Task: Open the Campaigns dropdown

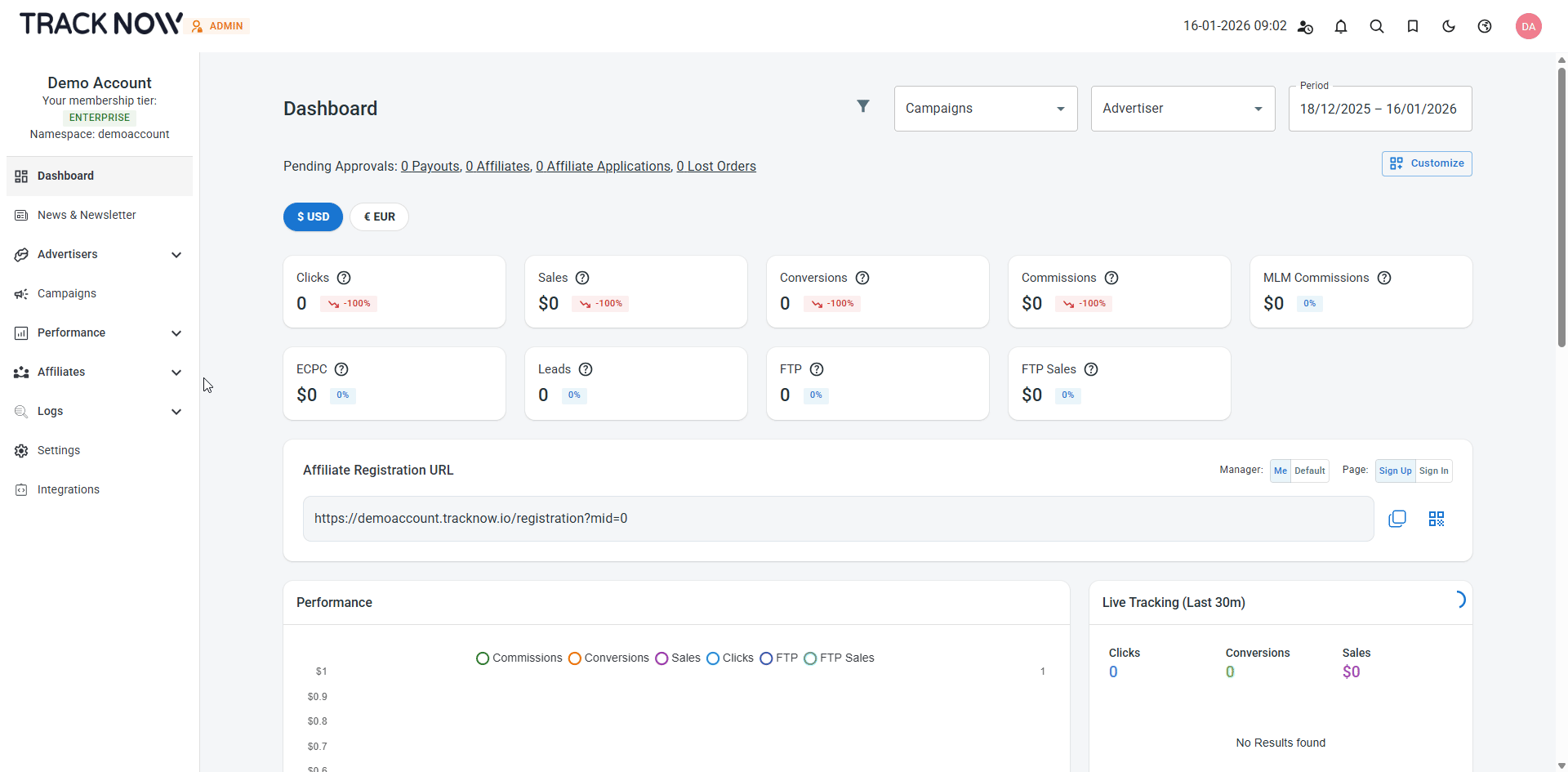Action: 985,109
